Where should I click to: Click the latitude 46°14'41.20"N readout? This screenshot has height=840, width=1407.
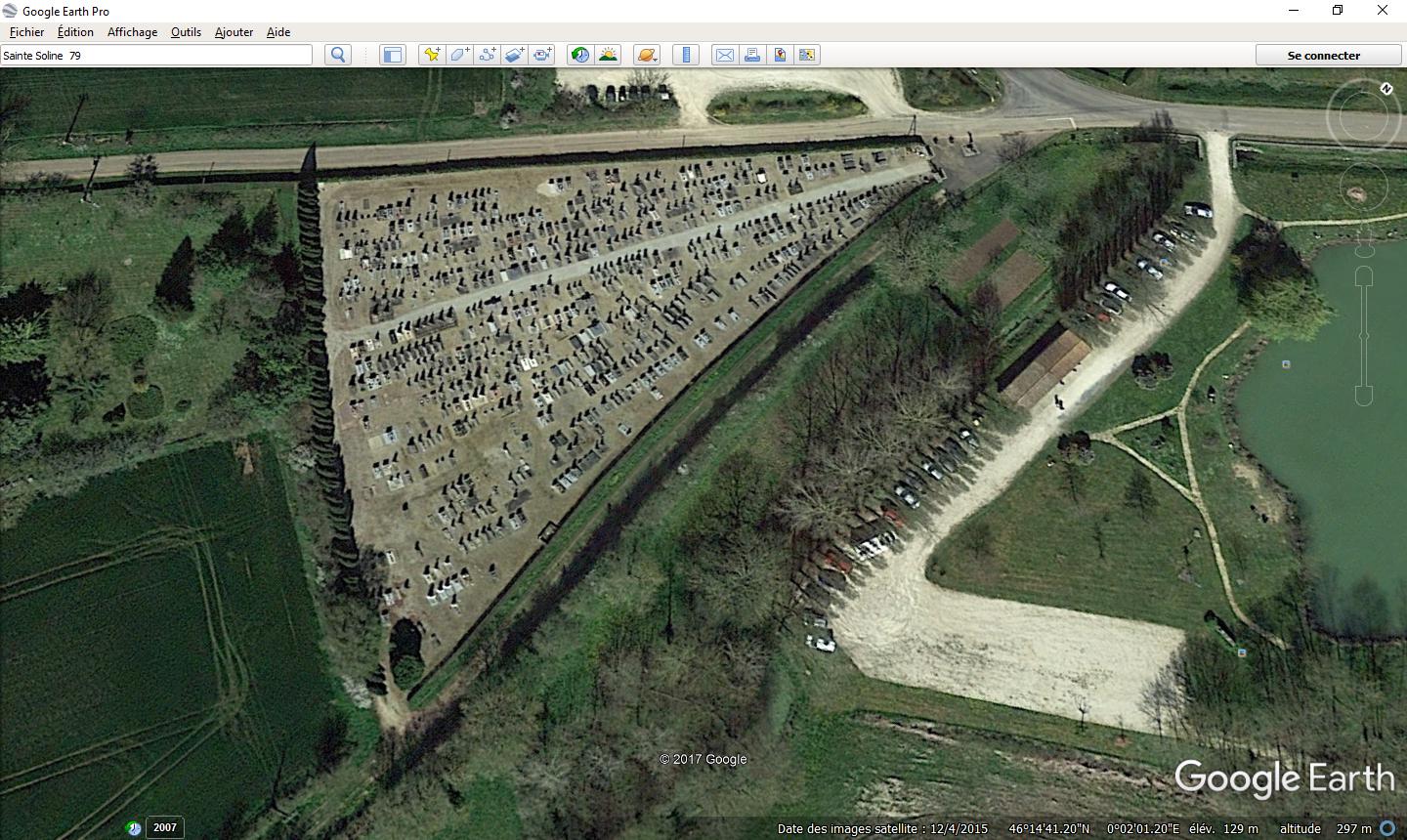pos(1049,828)
